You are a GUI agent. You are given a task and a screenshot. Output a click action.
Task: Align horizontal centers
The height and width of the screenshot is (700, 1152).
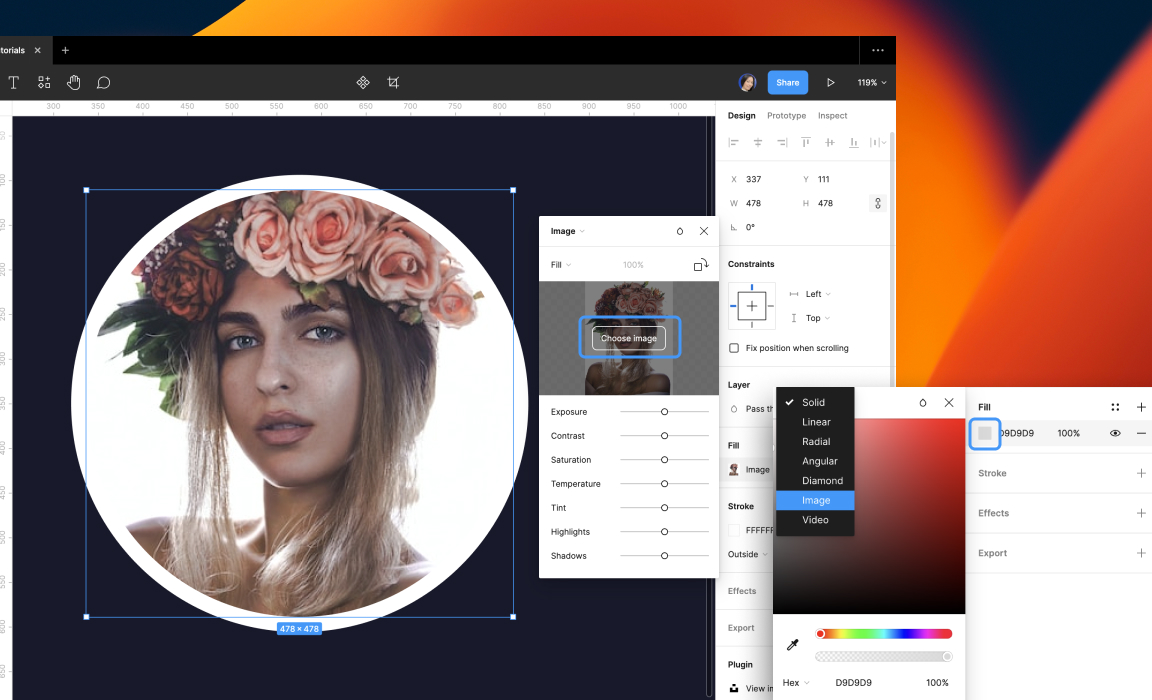[757, 142]
